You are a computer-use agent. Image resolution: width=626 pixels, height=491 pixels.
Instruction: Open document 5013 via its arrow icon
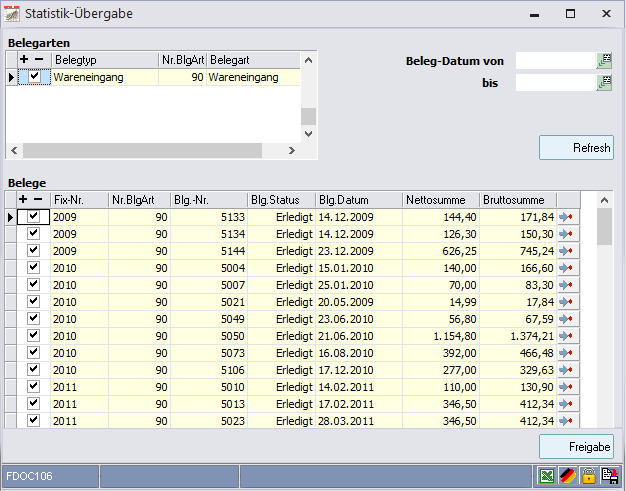[567, 404]
